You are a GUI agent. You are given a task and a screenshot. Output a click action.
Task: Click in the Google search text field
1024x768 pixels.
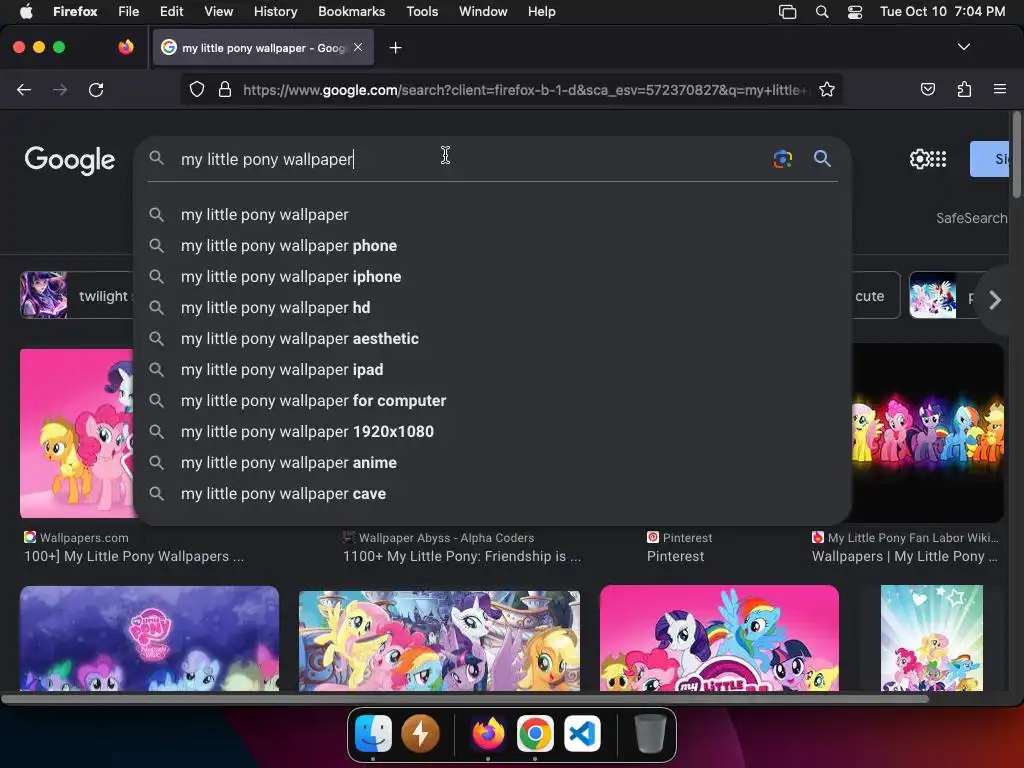point(470,159)
